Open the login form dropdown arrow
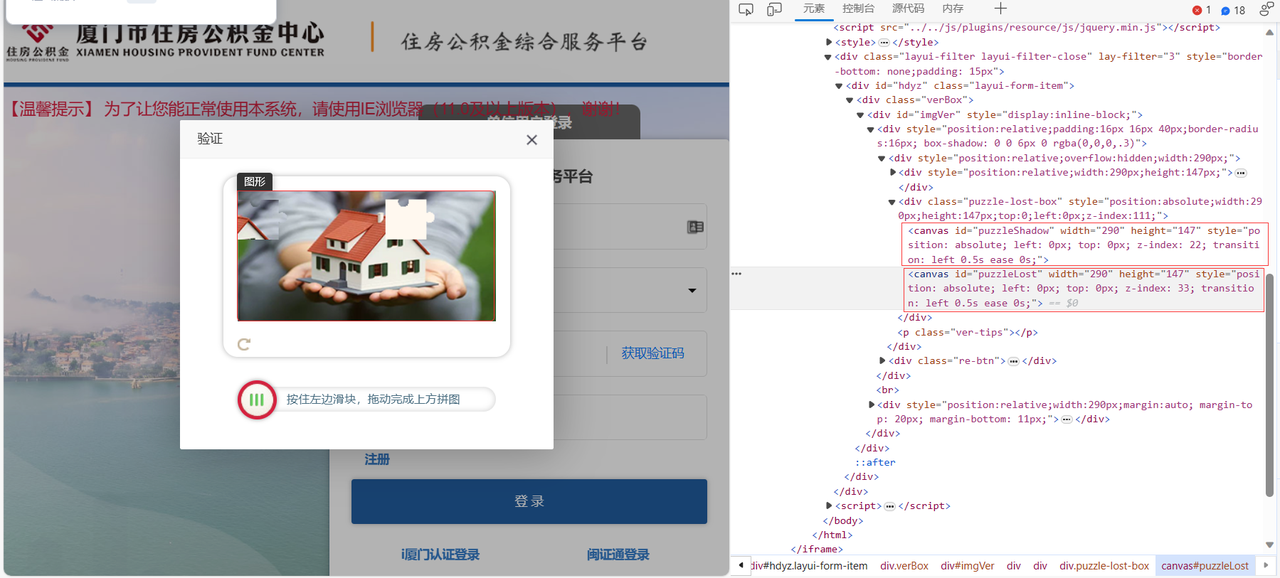Viewport: 1280px width, 578px height. tap(691, 291)
